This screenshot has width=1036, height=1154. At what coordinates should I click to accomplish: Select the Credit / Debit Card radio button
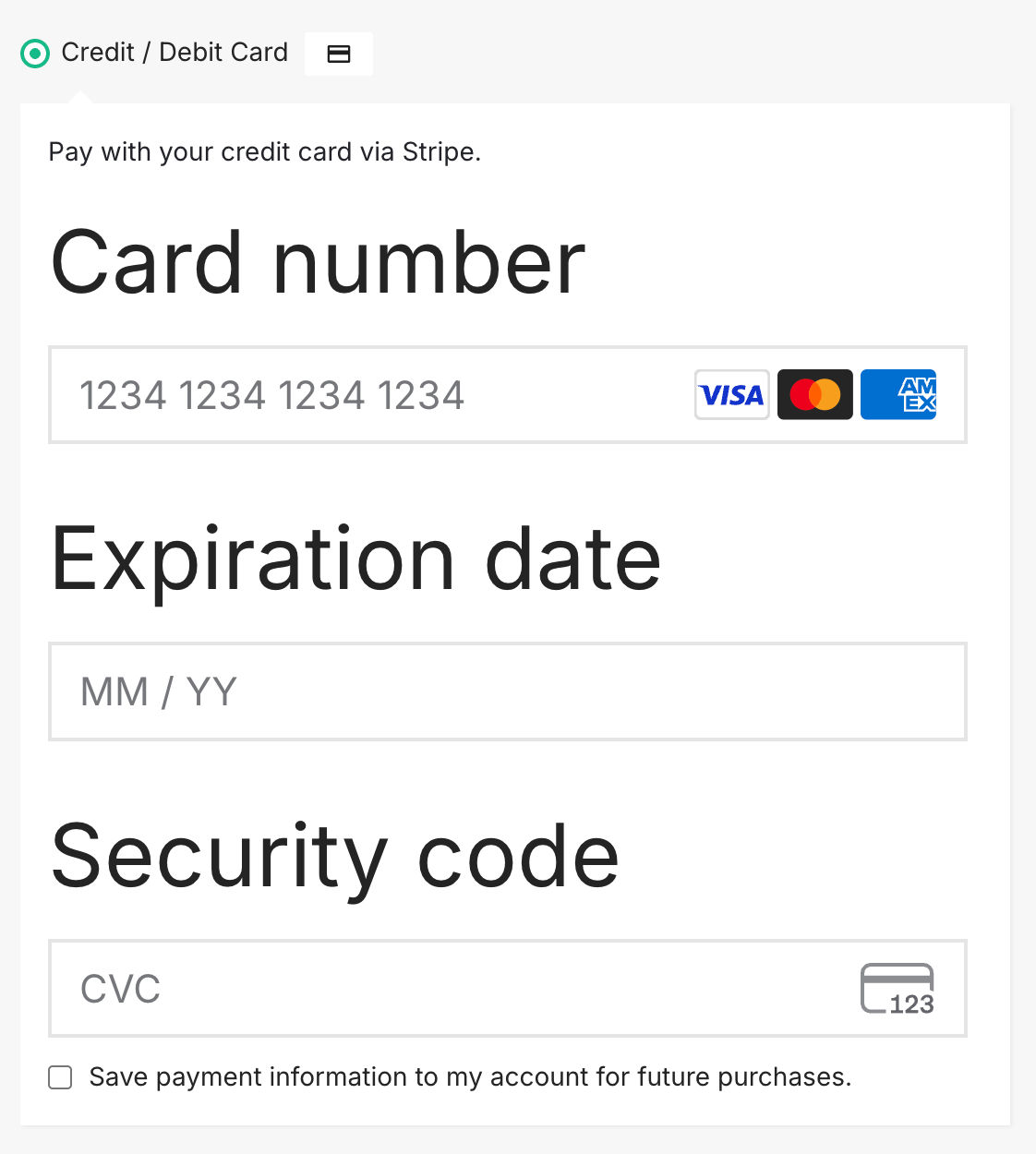[35, 54]
